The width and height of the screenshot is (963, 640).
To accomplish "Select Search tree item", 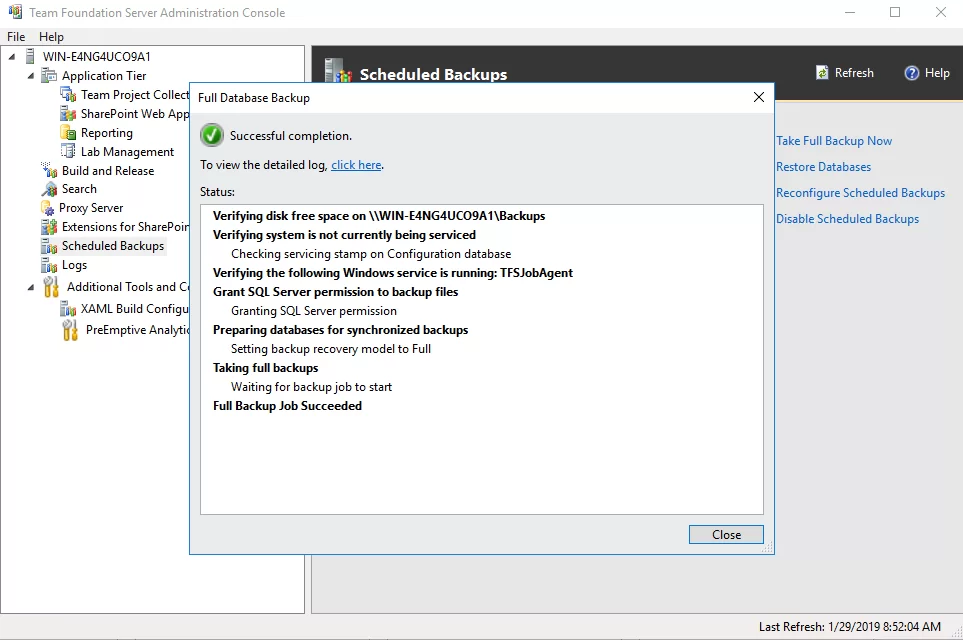I will point(79,189).
